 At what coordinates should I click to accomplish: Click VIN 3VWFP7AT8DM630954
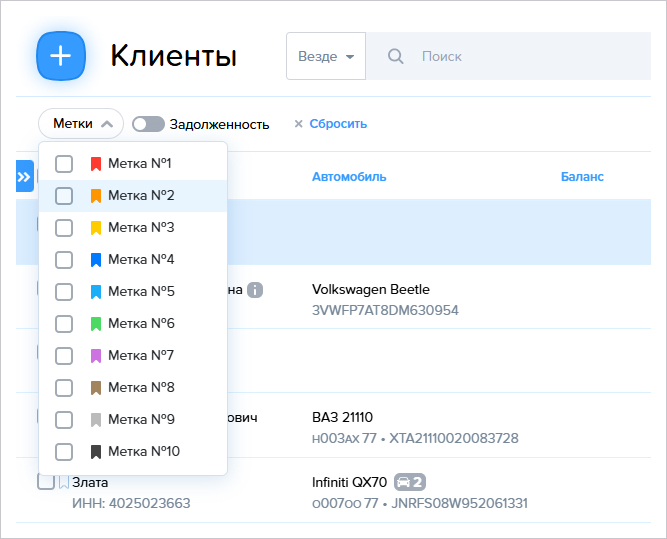[385, 310]
